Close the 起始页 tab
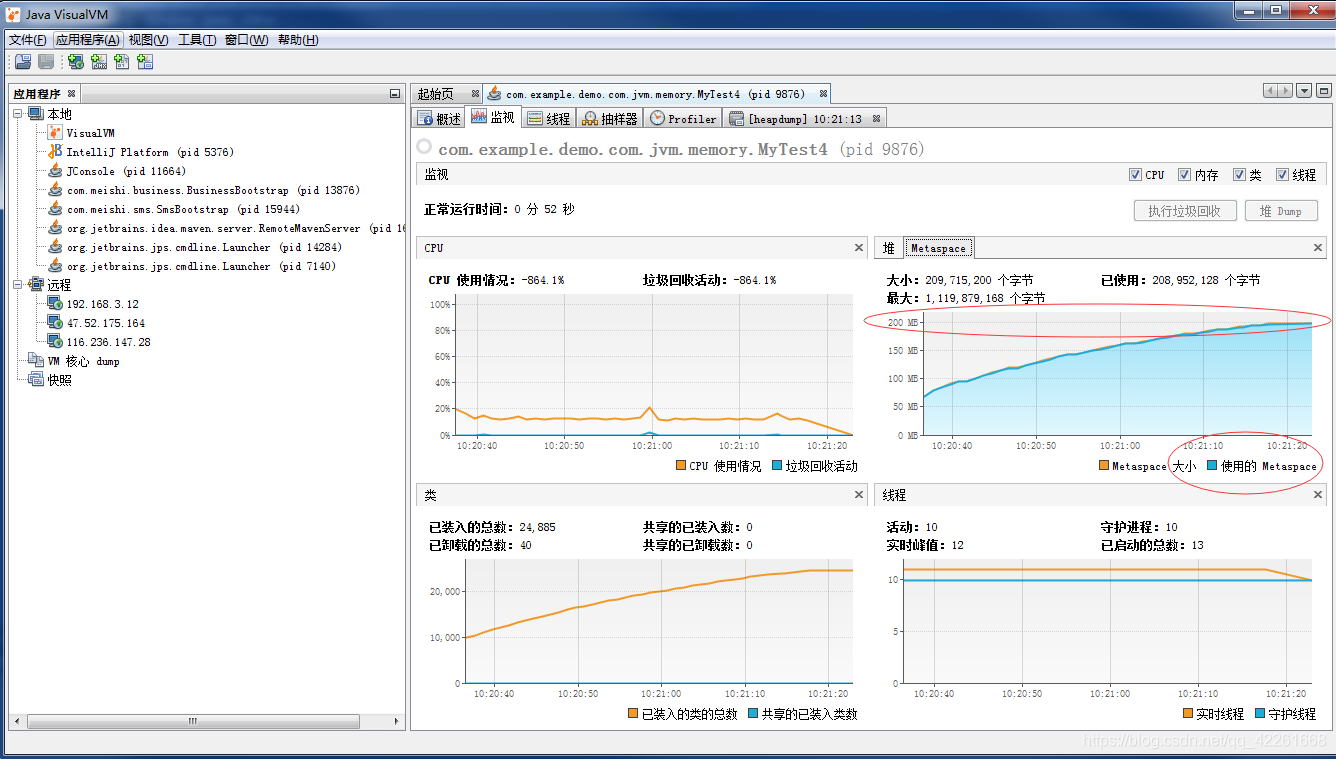The height and width of the screenshot is (759, 1336). pyautogui.click(x=473, y=94)
